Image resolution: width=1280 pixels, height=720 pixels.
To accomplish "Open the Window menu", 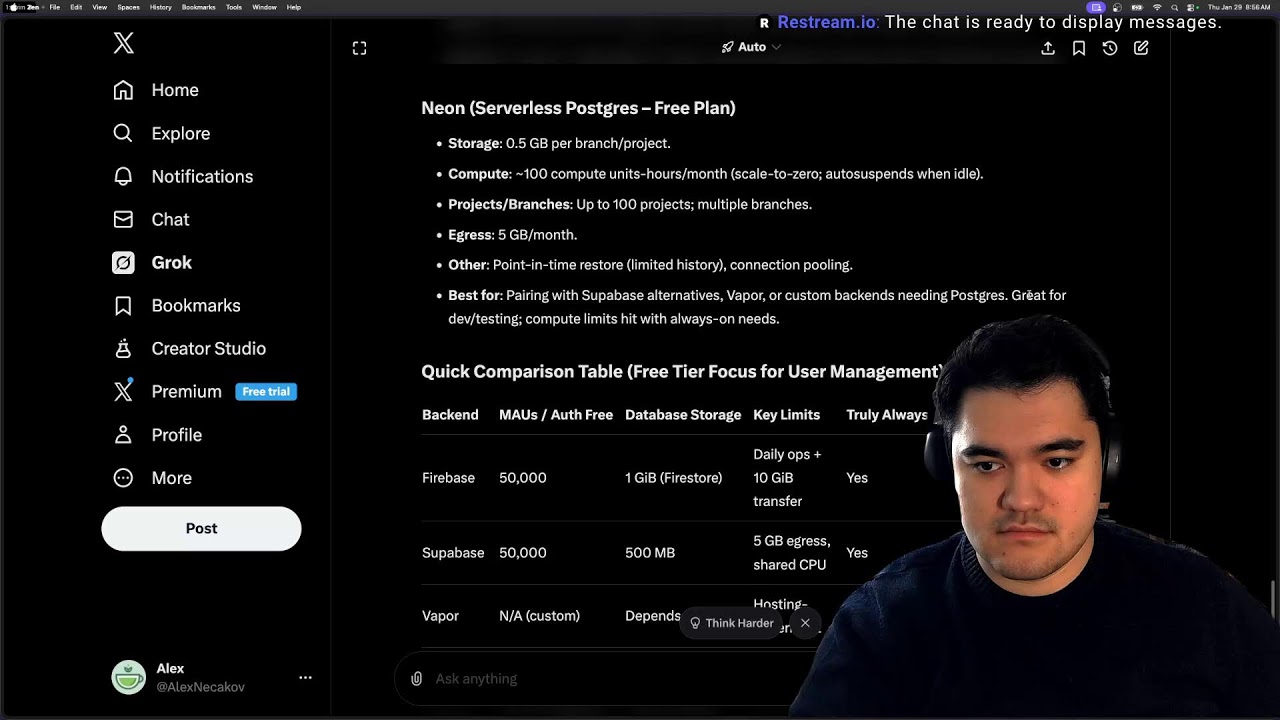I will pyautogui.click(x=264, y=7).
